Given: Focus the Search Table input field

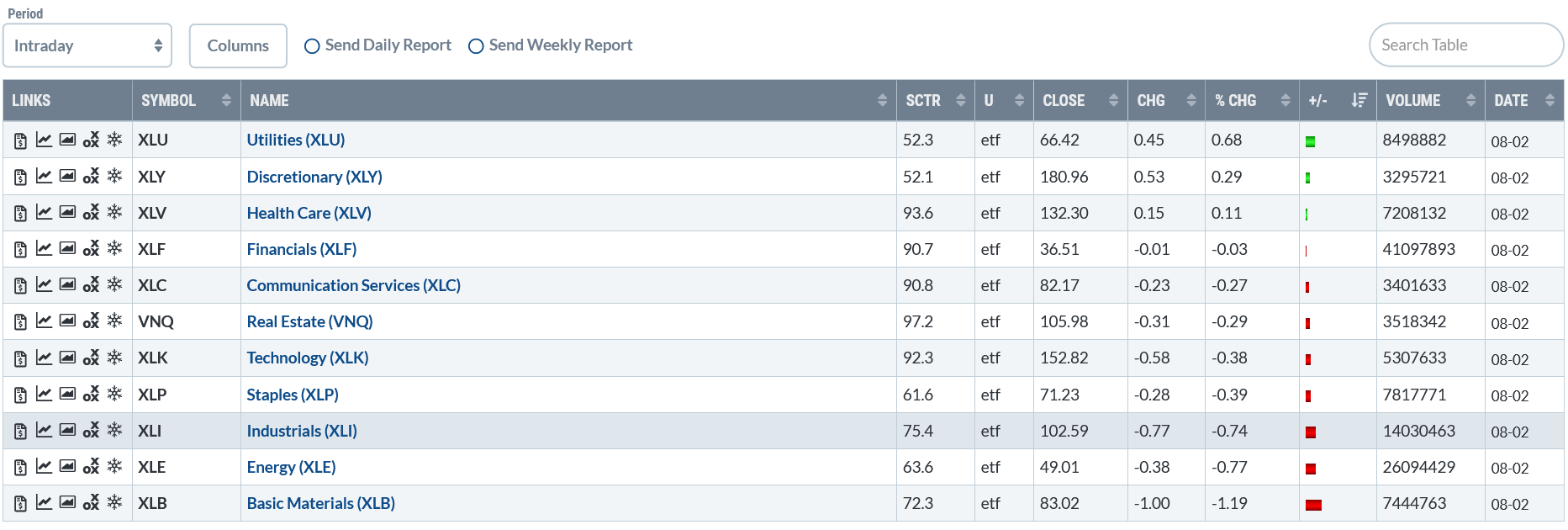Looking at the screenshot, I should pyautogui.click(x=1466, y=45).
